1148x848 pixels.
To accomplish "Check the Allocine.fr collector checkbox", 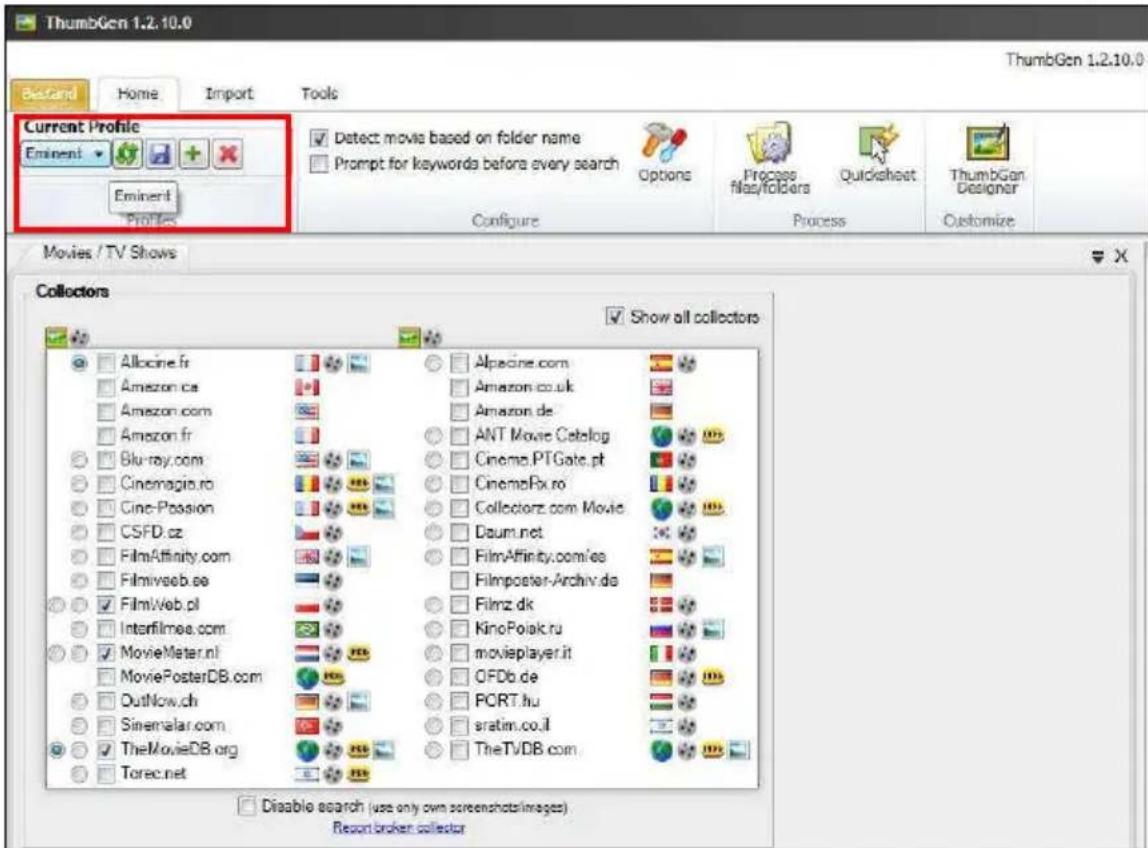I will [x=106, y=363].
